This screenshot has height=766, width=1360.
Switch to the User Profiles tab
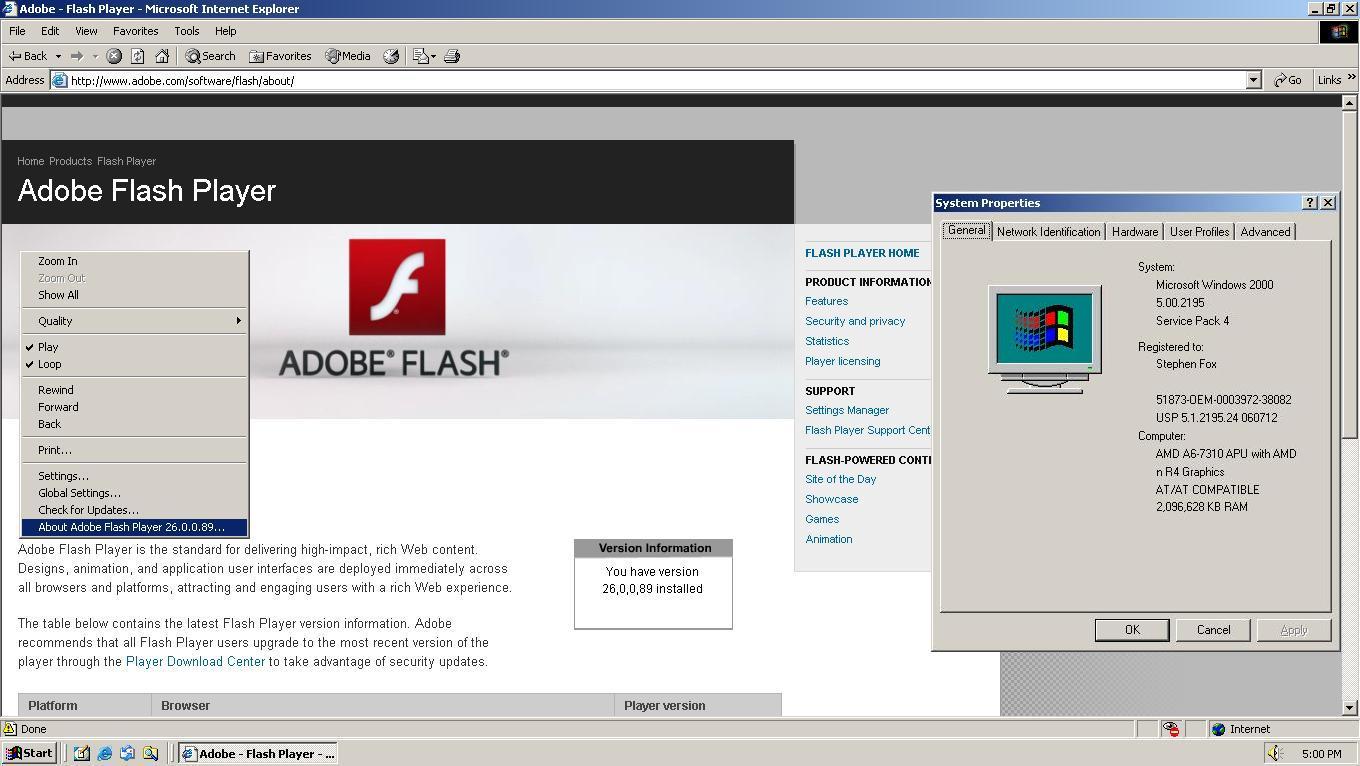(1199, 231)
